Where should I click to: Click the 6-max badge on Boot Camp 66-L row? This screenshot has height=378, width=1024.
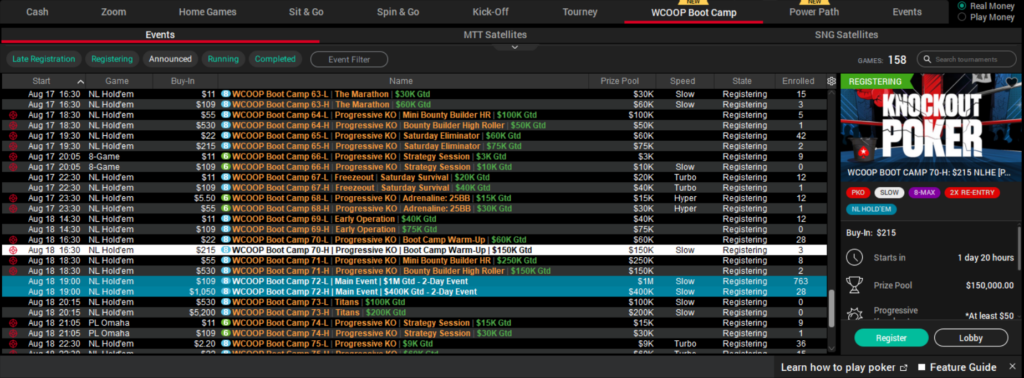[225, 157]
